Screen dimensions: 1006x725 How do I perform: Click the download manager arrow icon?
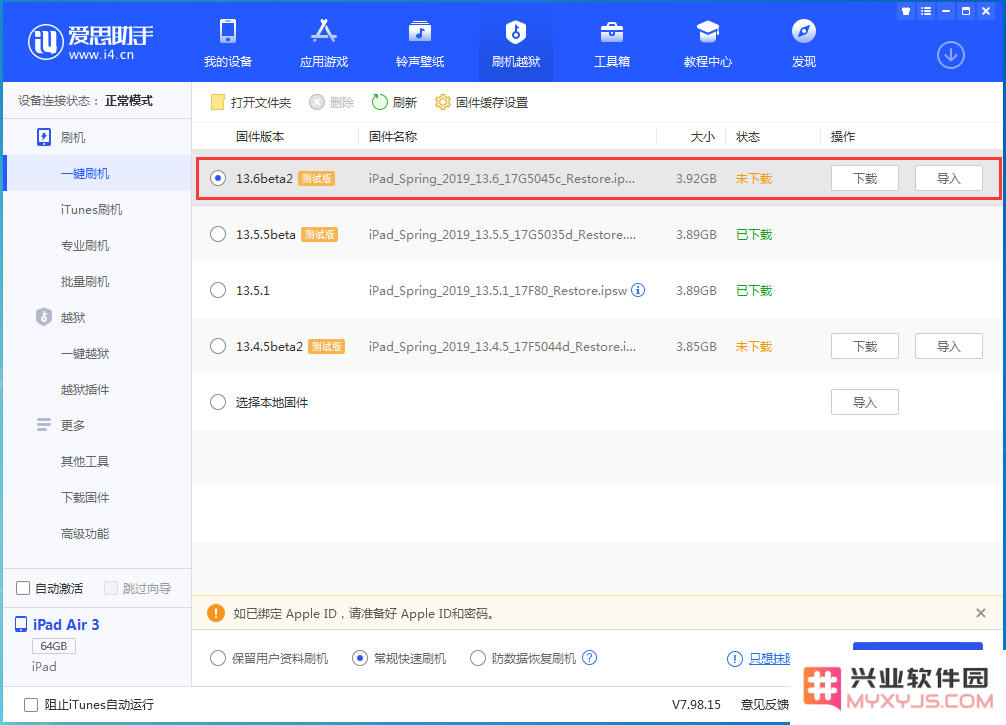950,55
